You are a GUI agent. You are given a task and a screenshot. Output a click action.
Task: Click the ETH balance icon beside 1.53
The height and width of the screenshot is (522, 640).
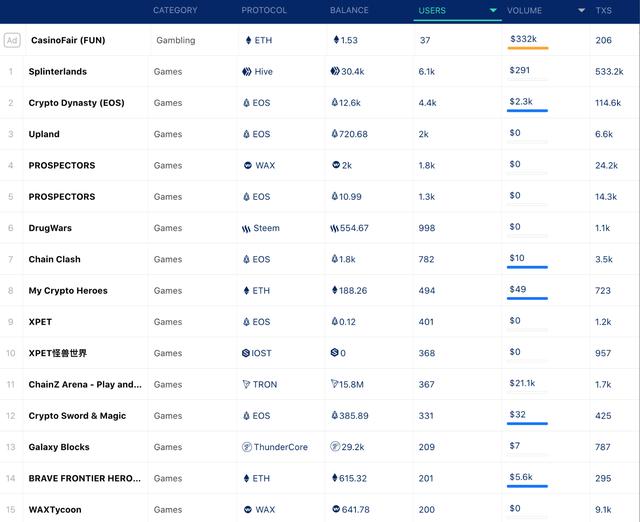point(336,40)
